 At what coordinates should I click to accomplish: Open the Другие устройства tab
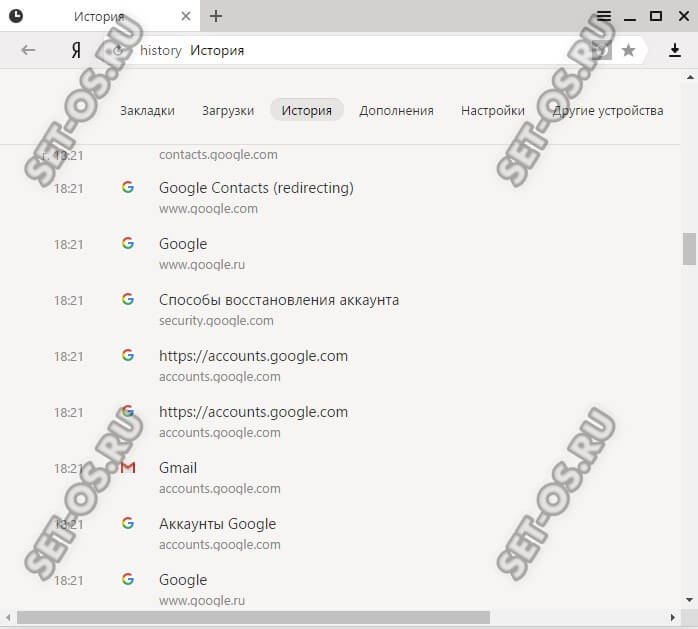tap(608, 110)
